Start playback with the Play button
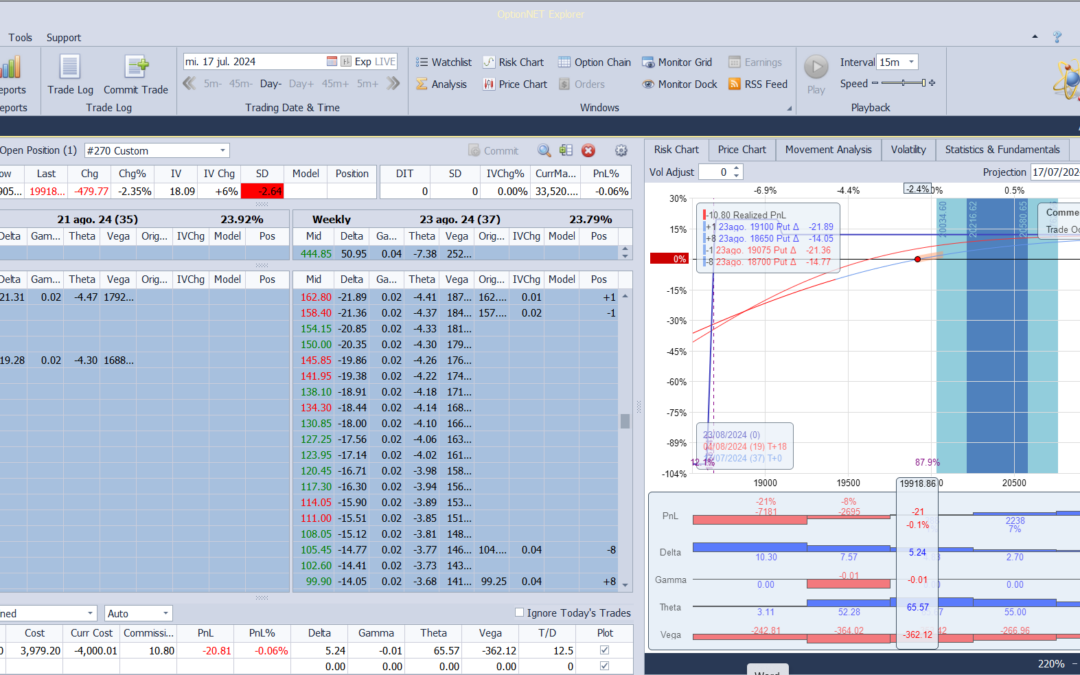This screenshot has width=1080, height=675. pos(816,74)
